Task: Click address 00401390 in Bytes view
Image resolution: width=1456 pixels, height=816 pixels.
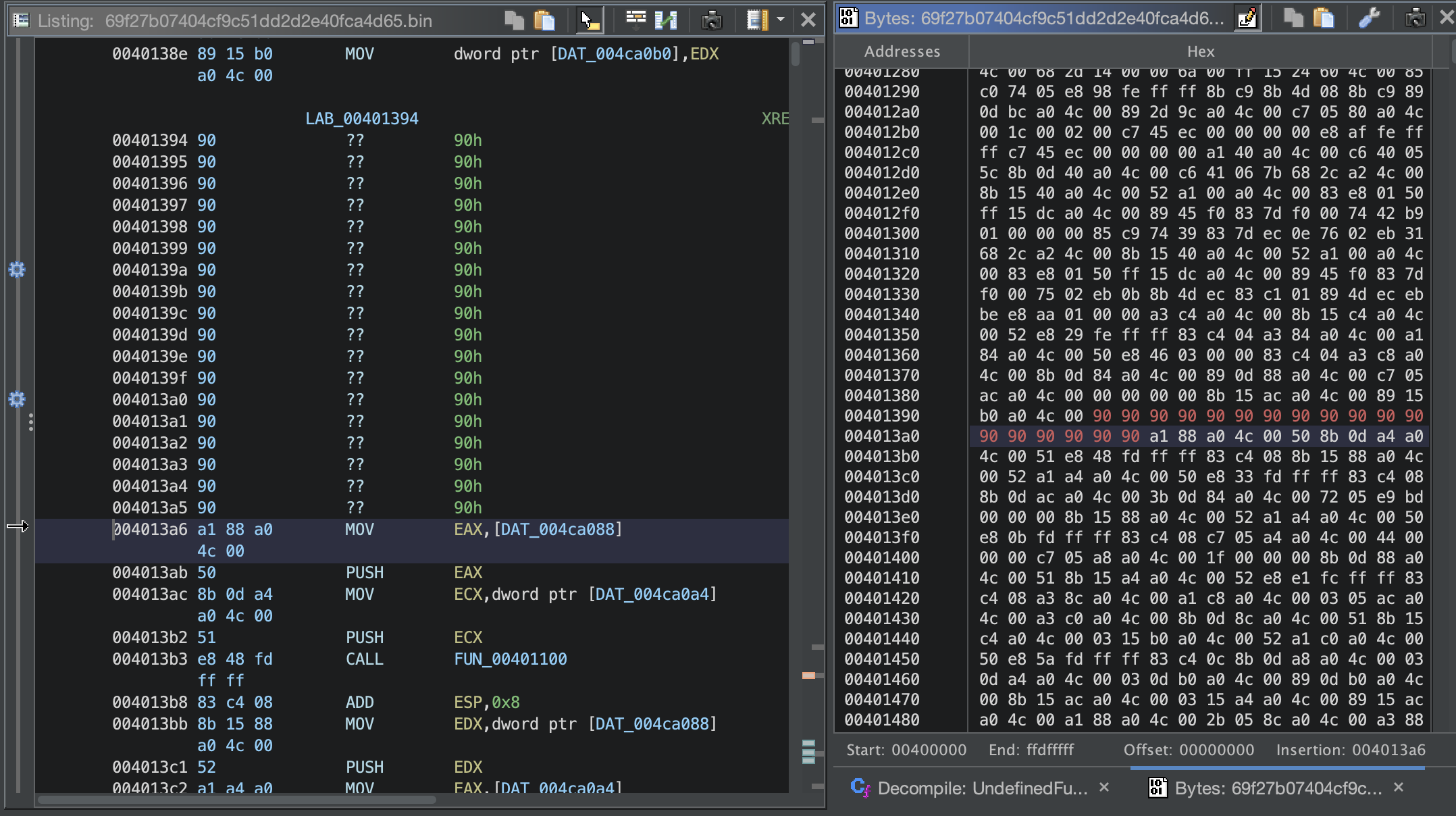Action: tap(882, 416)
